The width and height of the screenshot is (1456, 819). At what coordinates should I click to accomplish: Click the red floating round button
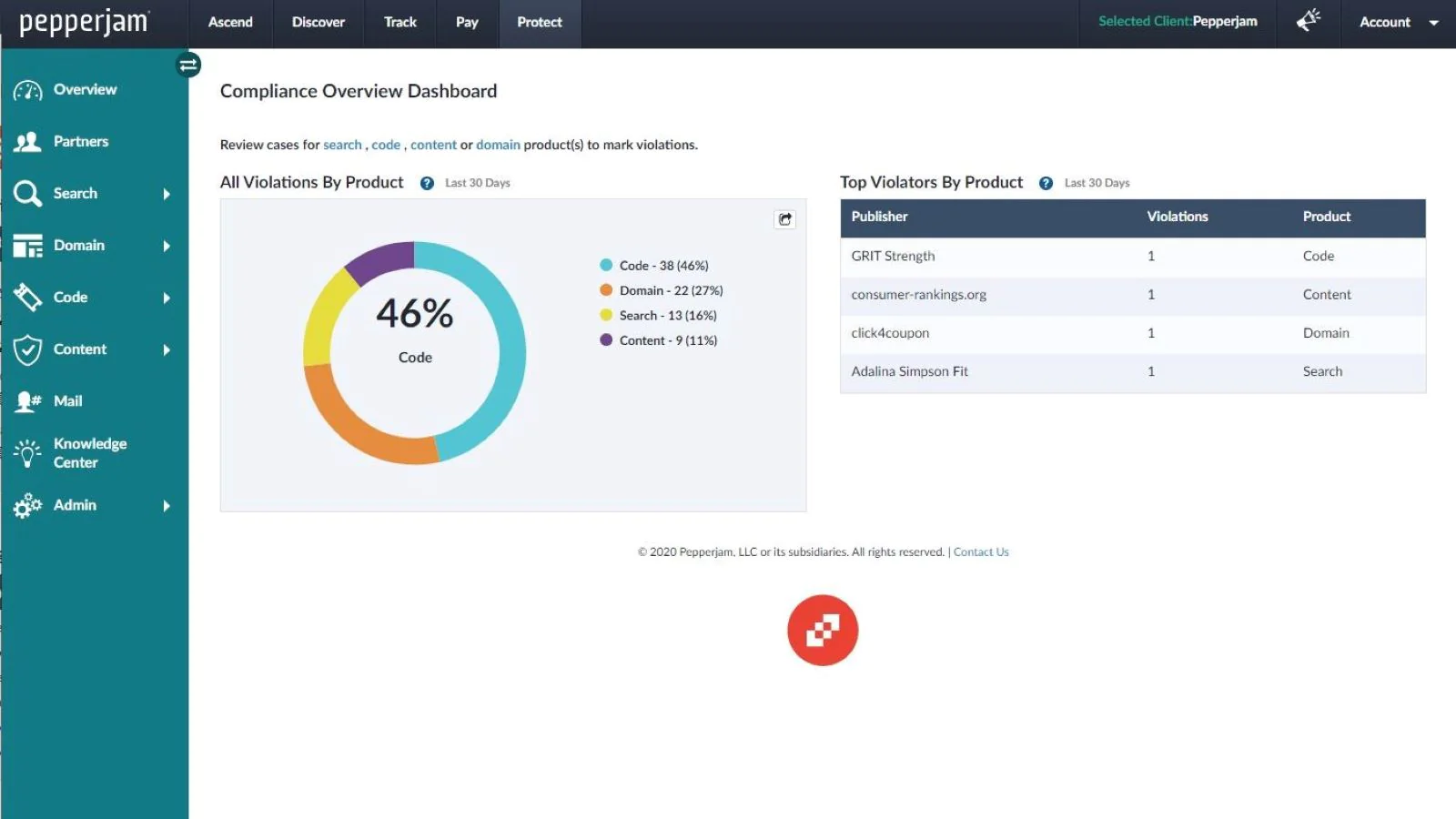[823, 631]
